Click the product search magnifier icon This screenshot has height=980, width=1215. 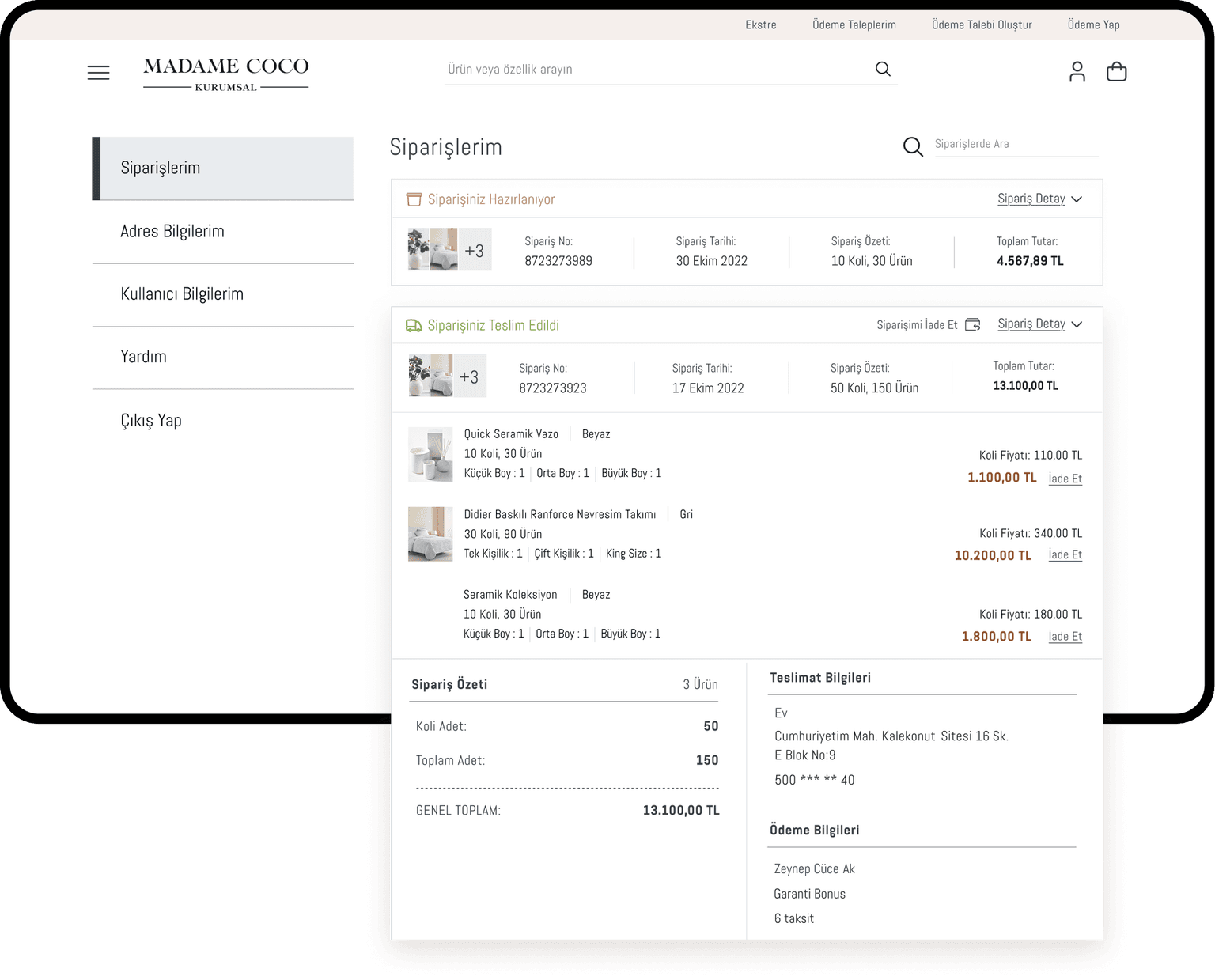tap(883, 70)
